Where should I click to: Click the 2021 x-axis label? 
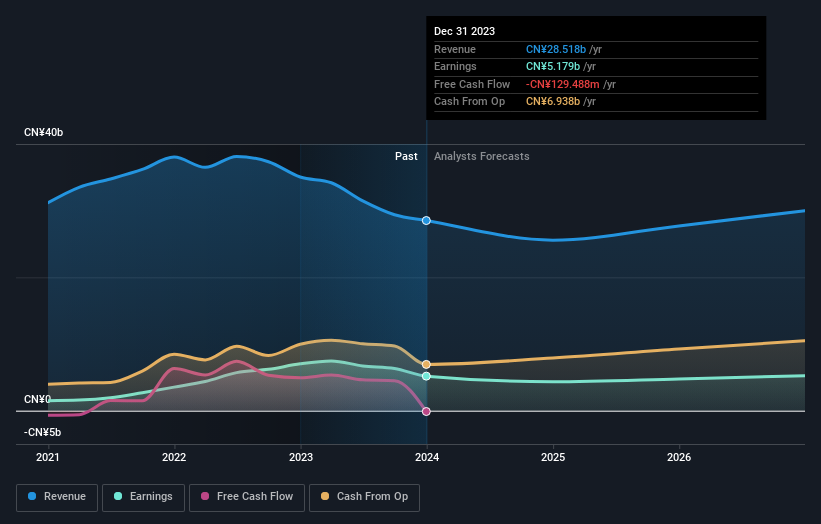(48, 458)
